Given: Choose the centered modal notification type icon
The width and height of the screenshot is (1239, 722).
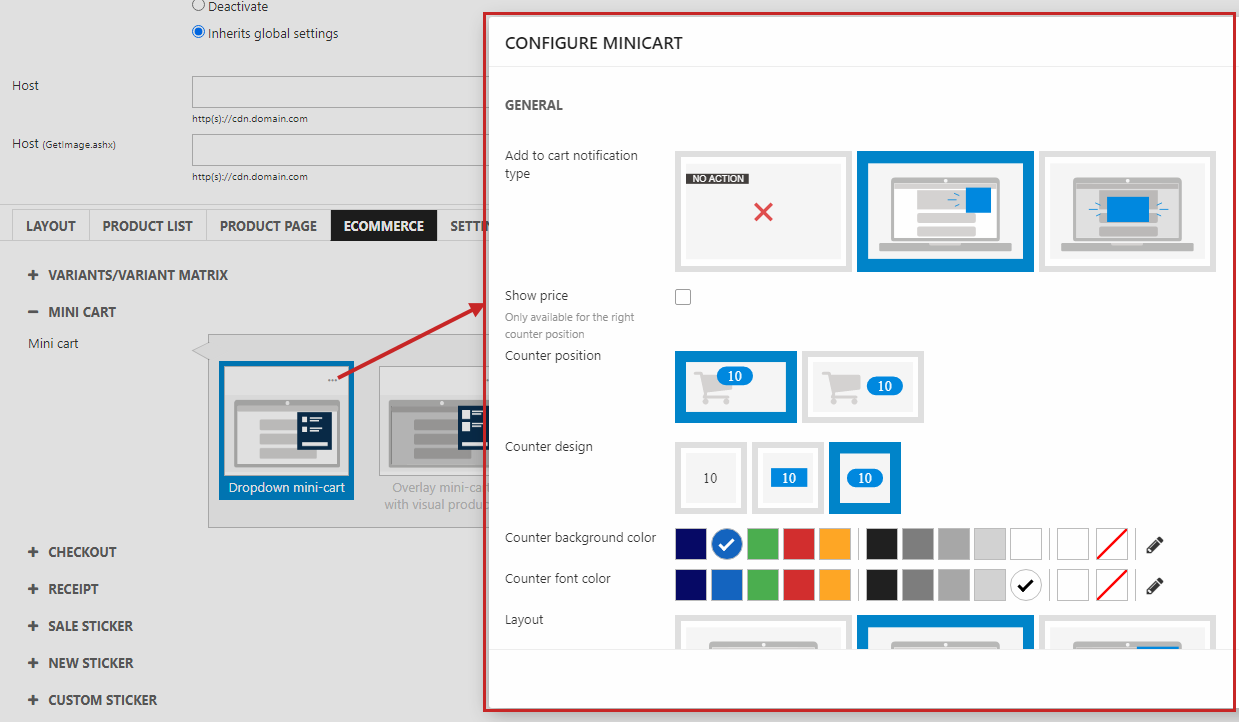Looking at the screenshot, I should click(x=1127, y=211).
